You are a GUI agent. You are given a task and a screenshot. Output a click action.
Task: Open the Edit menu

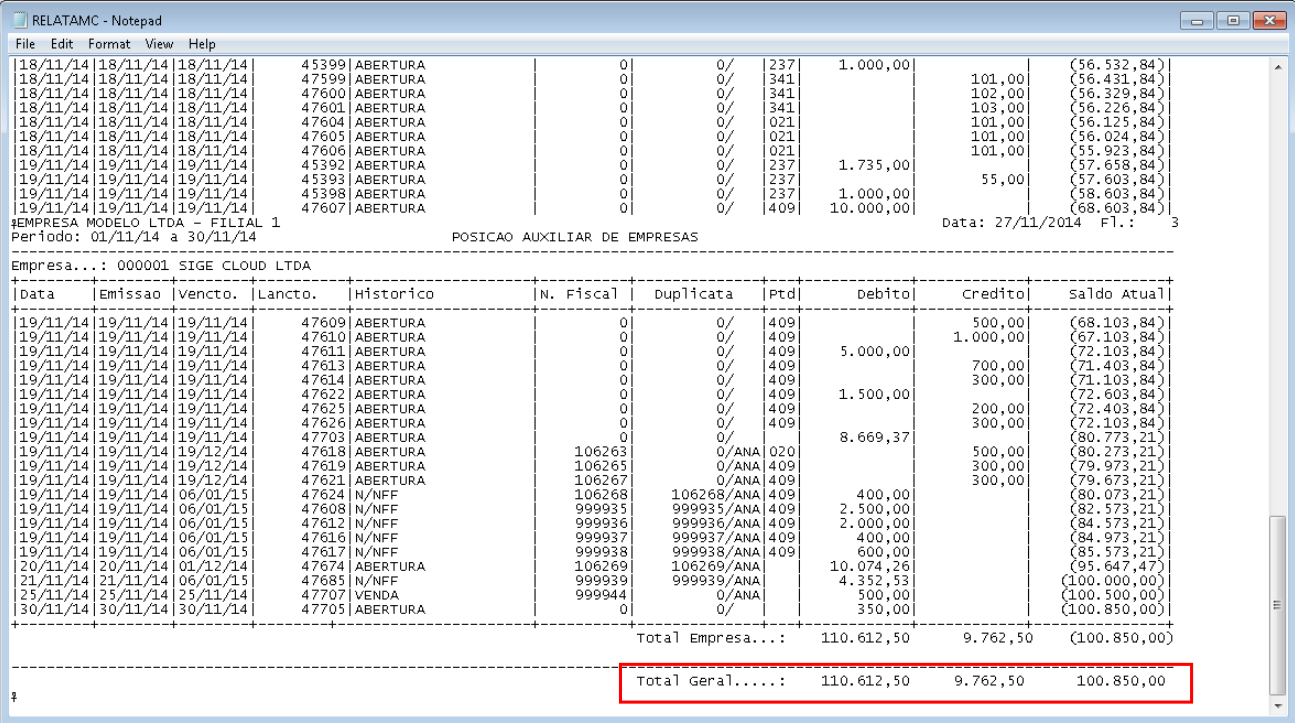coord(62,44)
